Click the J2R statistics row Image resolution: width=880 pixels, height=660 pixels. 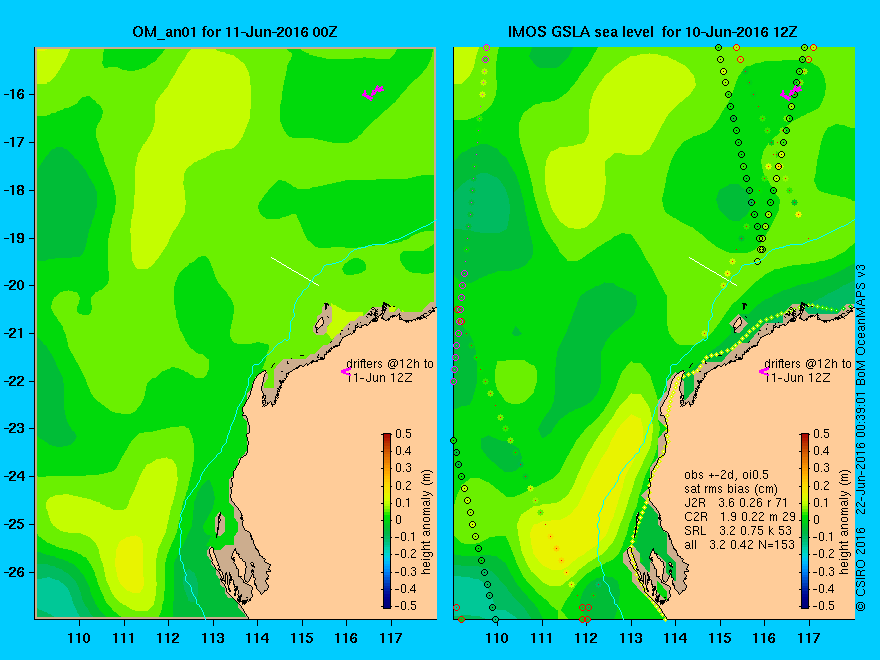click(x=736, y=502)
